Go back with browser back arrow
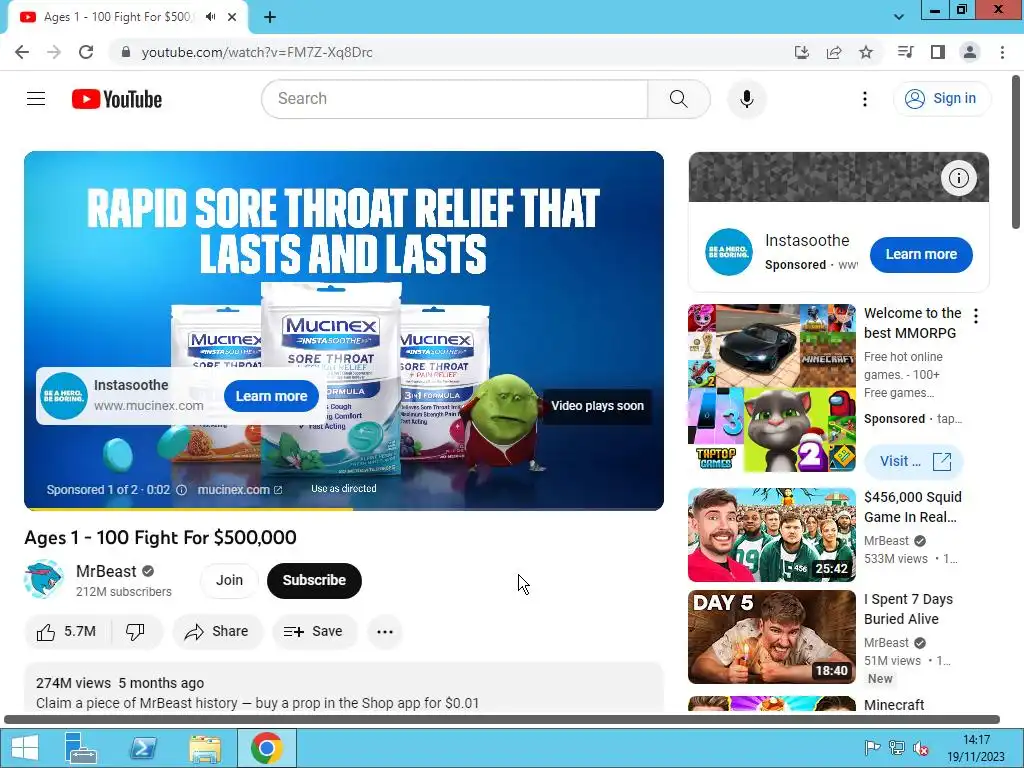1024x768 pixels. pos(22,52)
